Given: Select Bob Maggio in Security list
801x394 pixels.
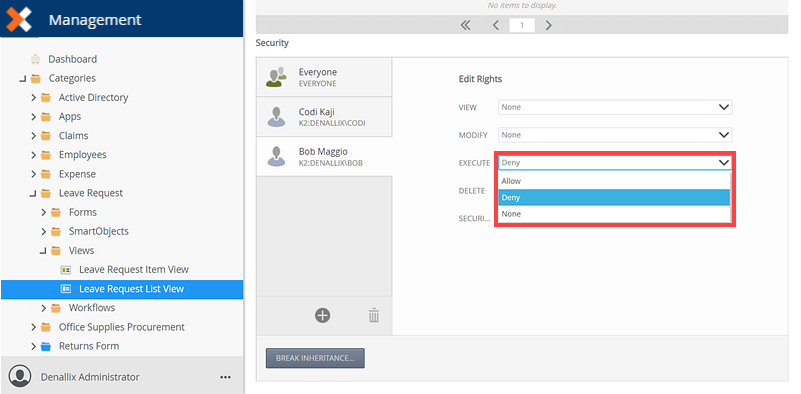Looking at the screenshot, I should (x=324, y=157).
